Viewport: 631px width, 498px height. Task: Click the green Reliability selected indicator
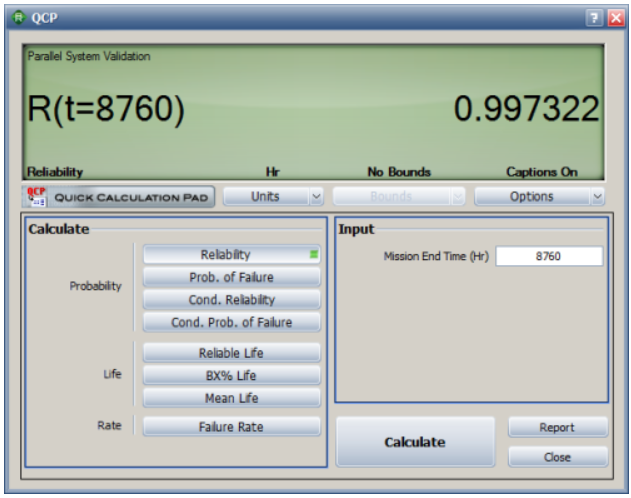(x=314, y=254)
